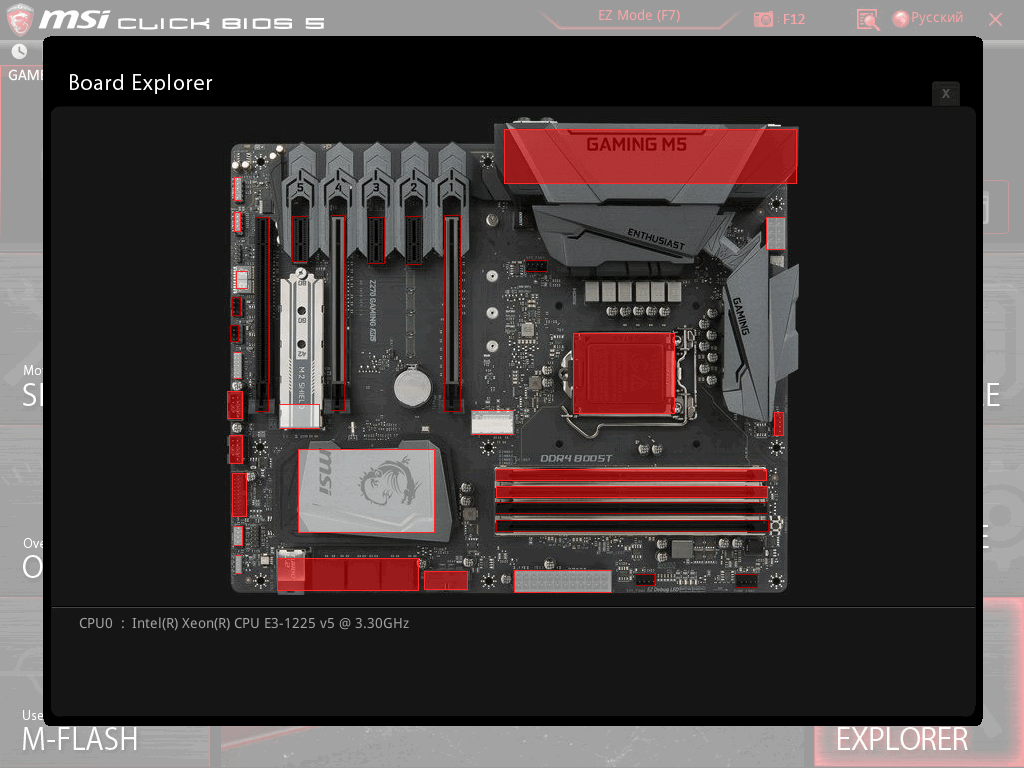The height and width of the screenshot is (768, 1024).
Task: Click small red header right of SATA block
Action: click(445, 581)
